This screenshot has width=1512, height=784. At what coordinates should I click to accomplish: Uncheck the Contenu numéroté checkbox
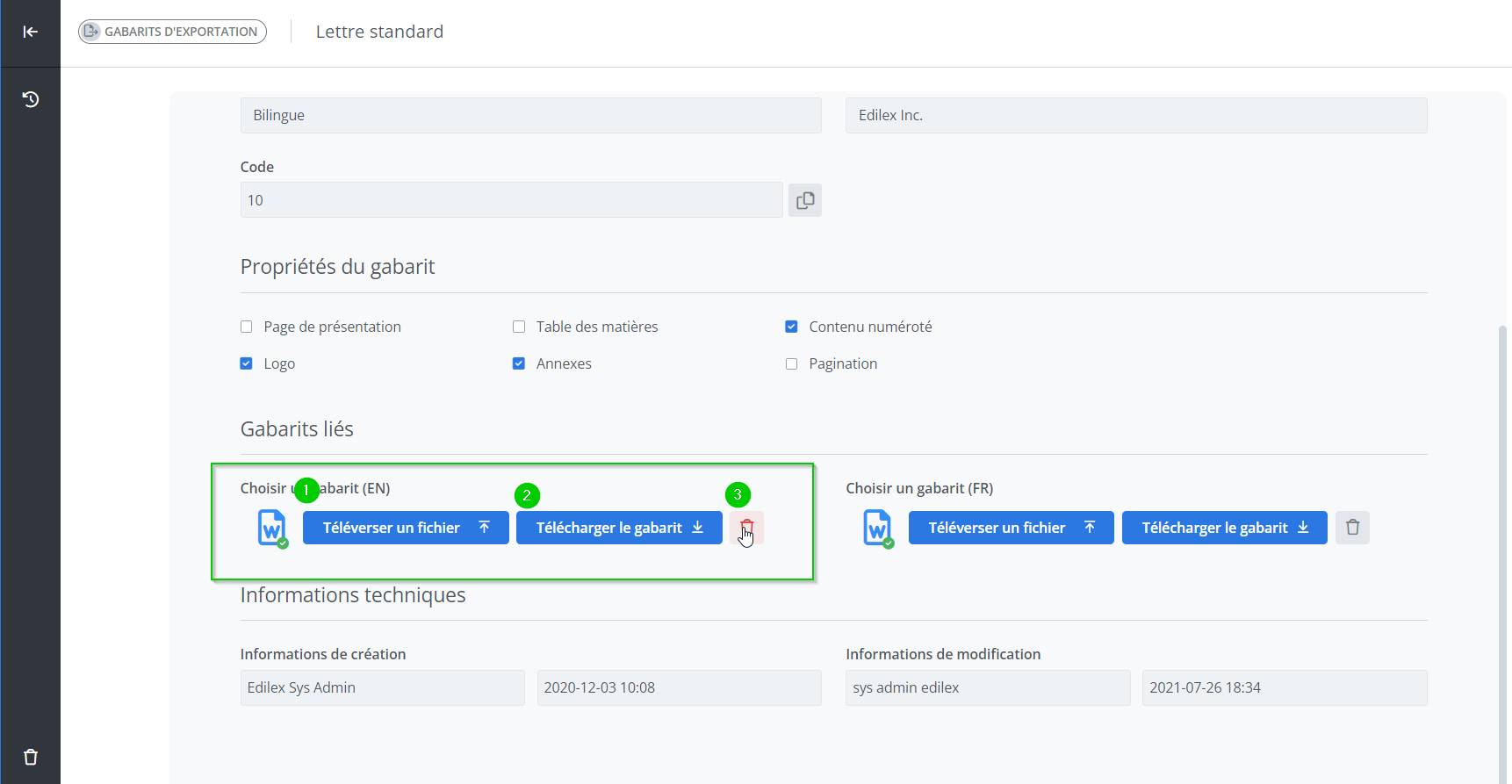pyautogui.click(x=791, y=327)
